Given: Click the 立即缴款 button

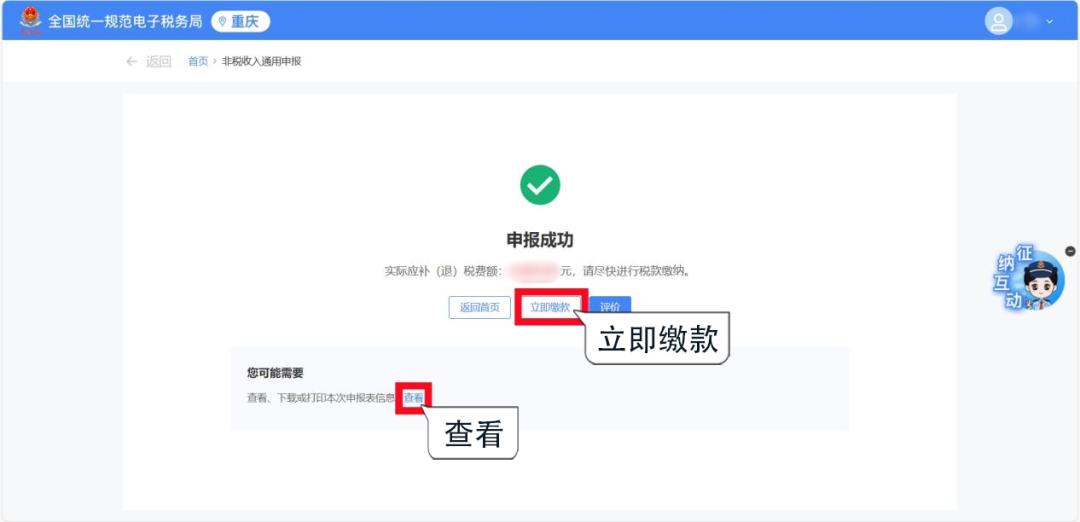Looking at the screenshot, I should [x=550, y=307].
